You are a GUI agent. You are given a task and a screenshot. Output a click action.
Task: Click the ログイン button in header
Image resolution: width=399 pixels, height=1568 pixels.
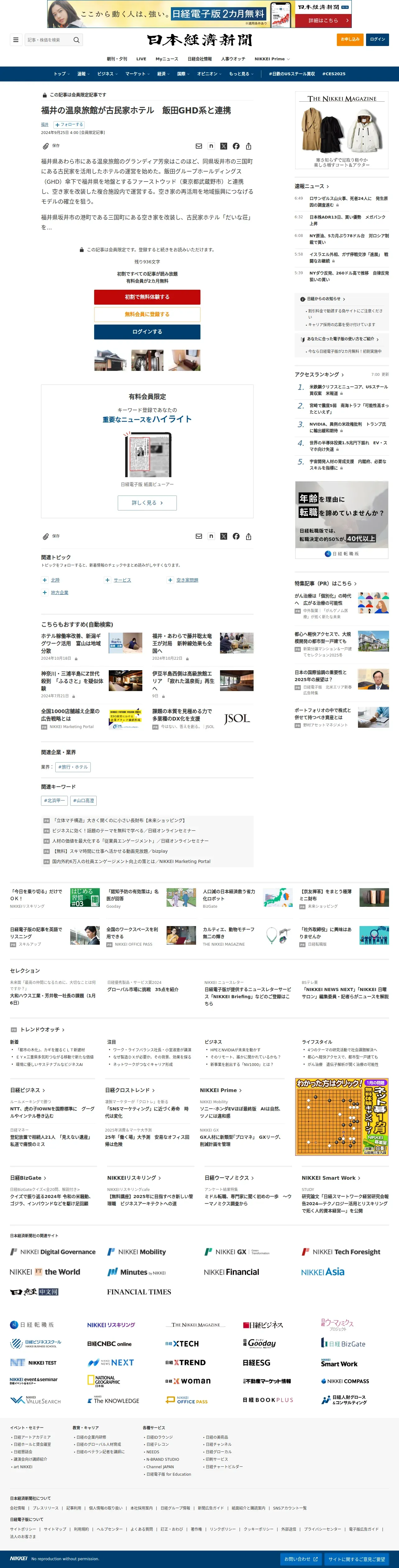tap(377, 39)
